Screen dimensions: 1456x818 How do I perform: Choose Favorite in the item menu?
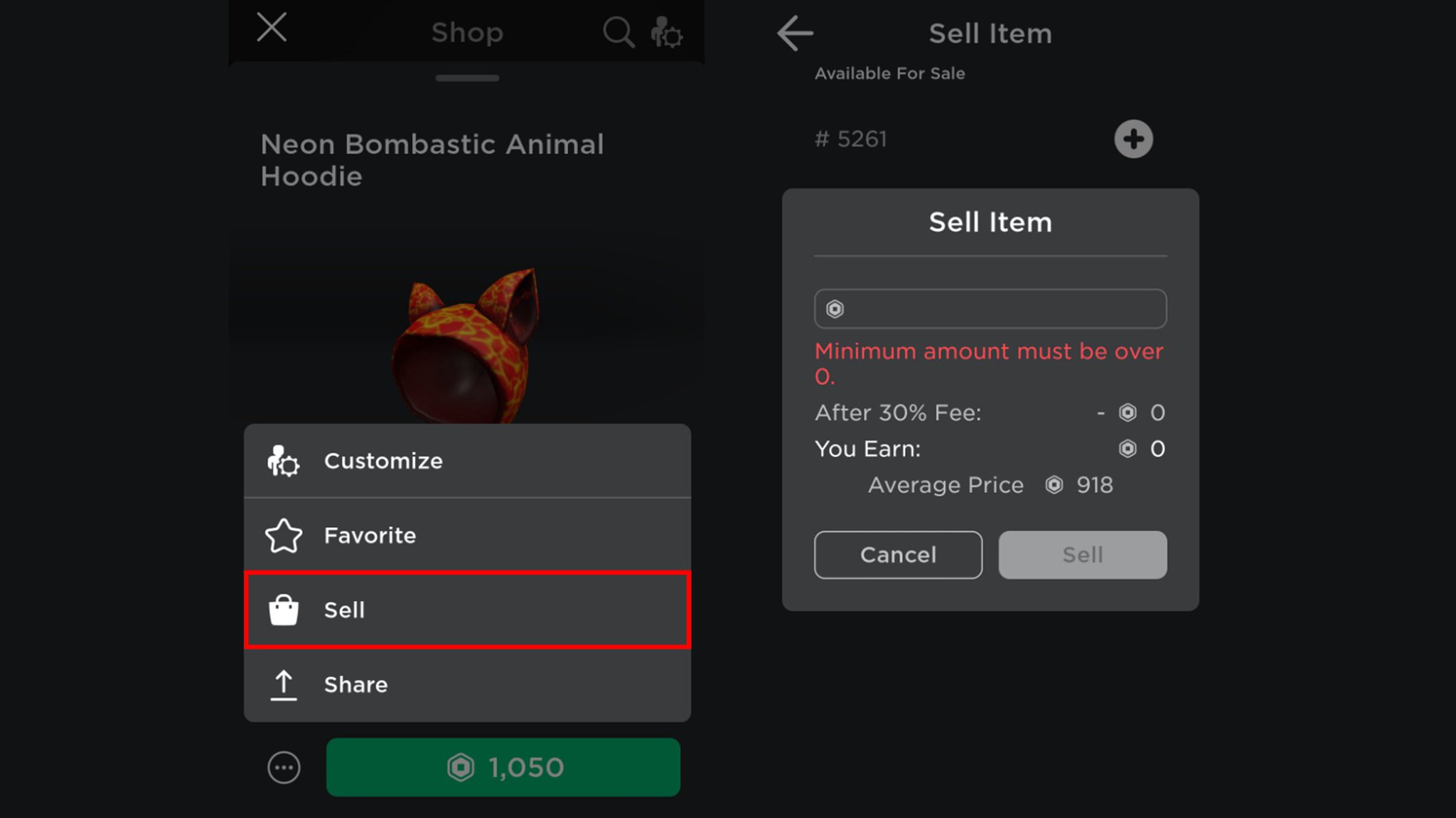tap(467, 536)
